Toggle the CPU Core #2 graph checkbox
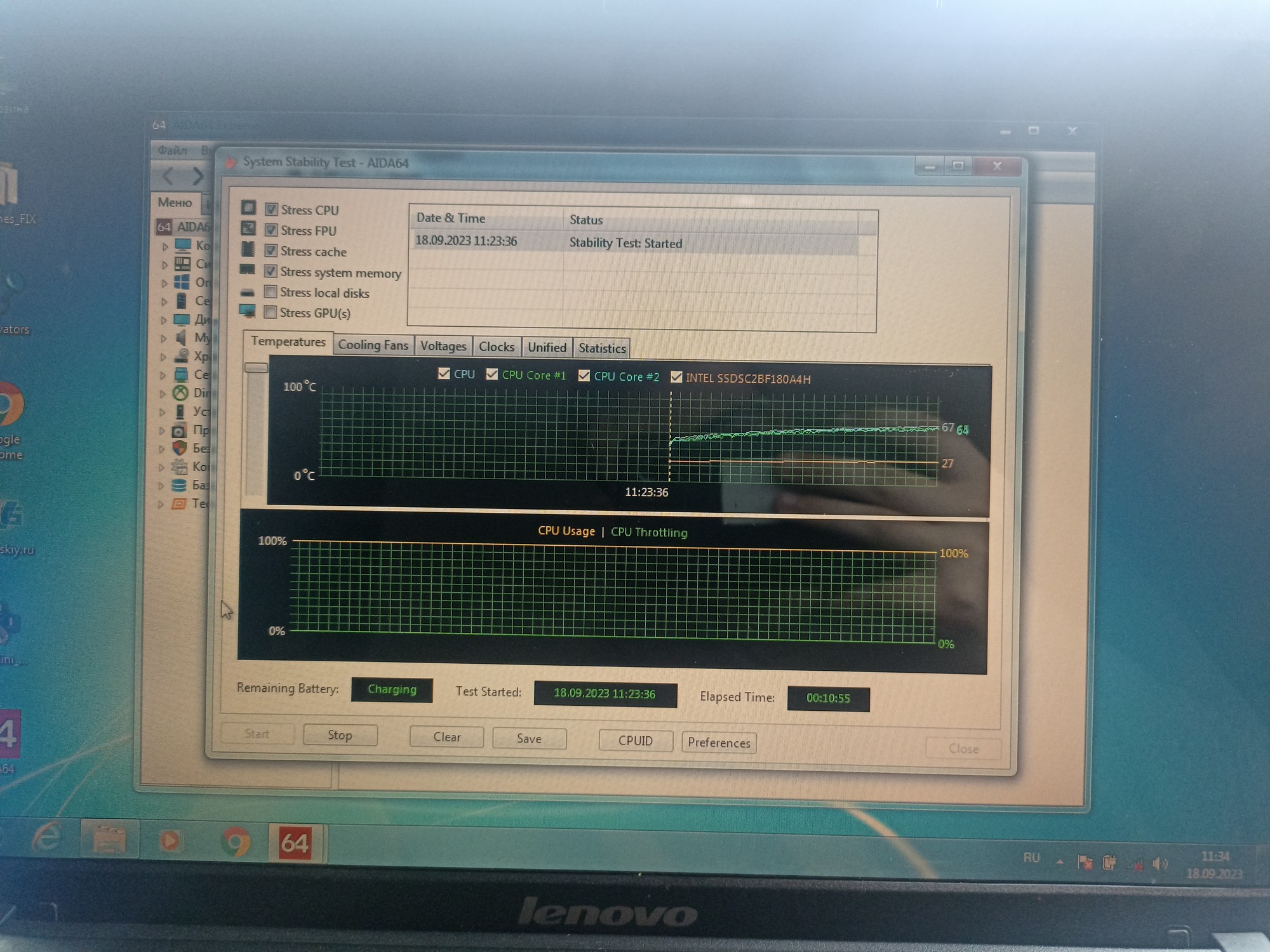The image size is (1270, 952). 584,376
